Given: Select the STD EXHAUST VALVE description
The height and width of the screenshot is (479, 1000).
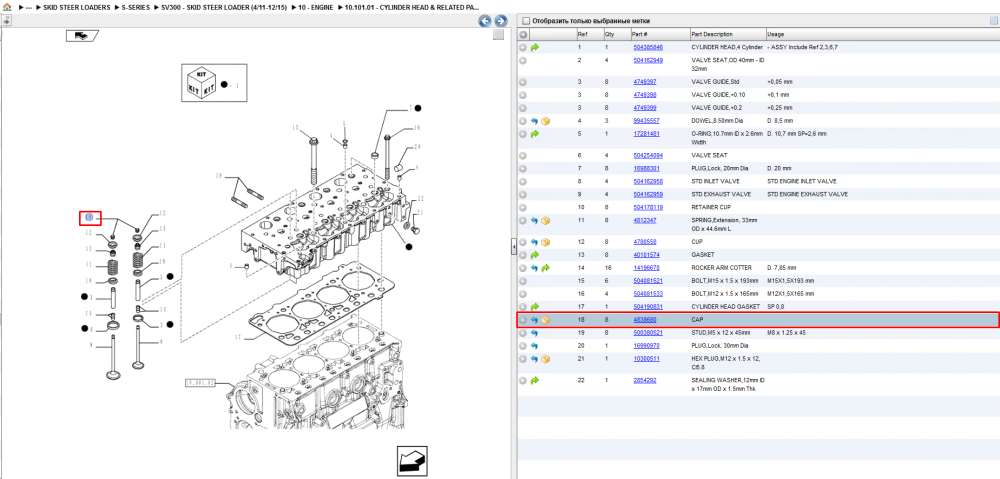Looking at the screenshot, I should click(x=721, y=194).
